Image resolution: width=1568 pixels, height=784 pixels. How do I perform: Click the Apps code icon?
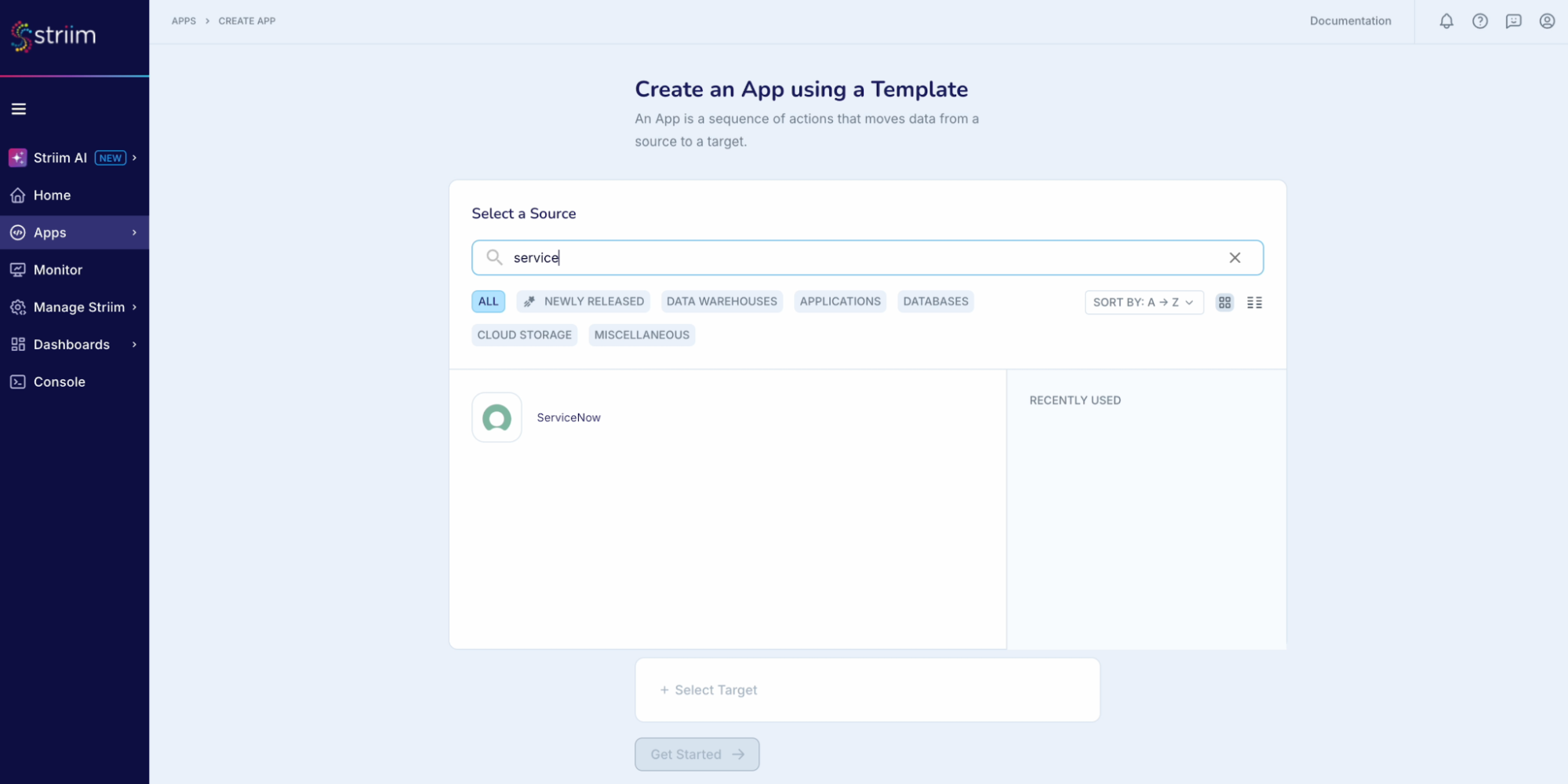point(18,232)
